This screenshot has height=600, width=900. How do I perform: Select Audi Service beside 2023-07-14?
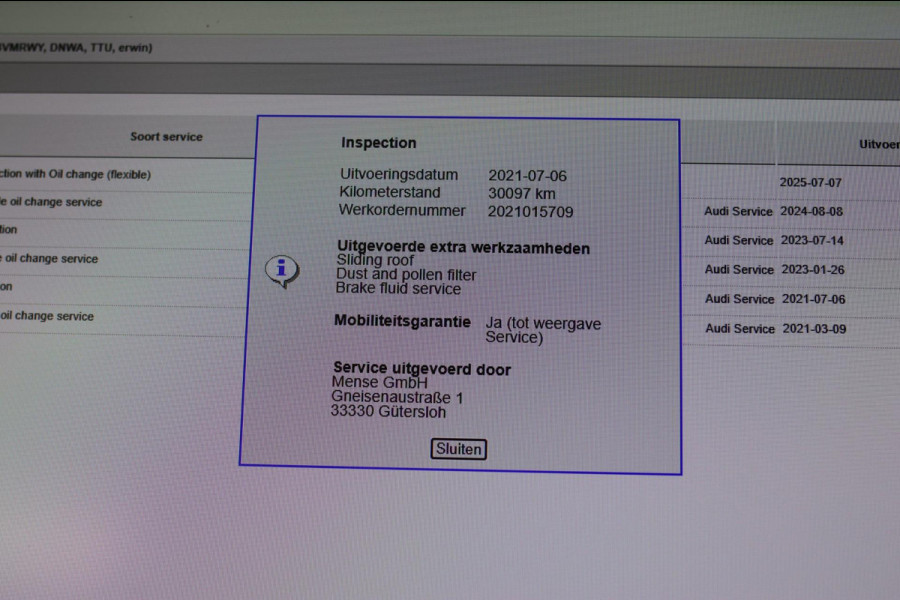738,241
